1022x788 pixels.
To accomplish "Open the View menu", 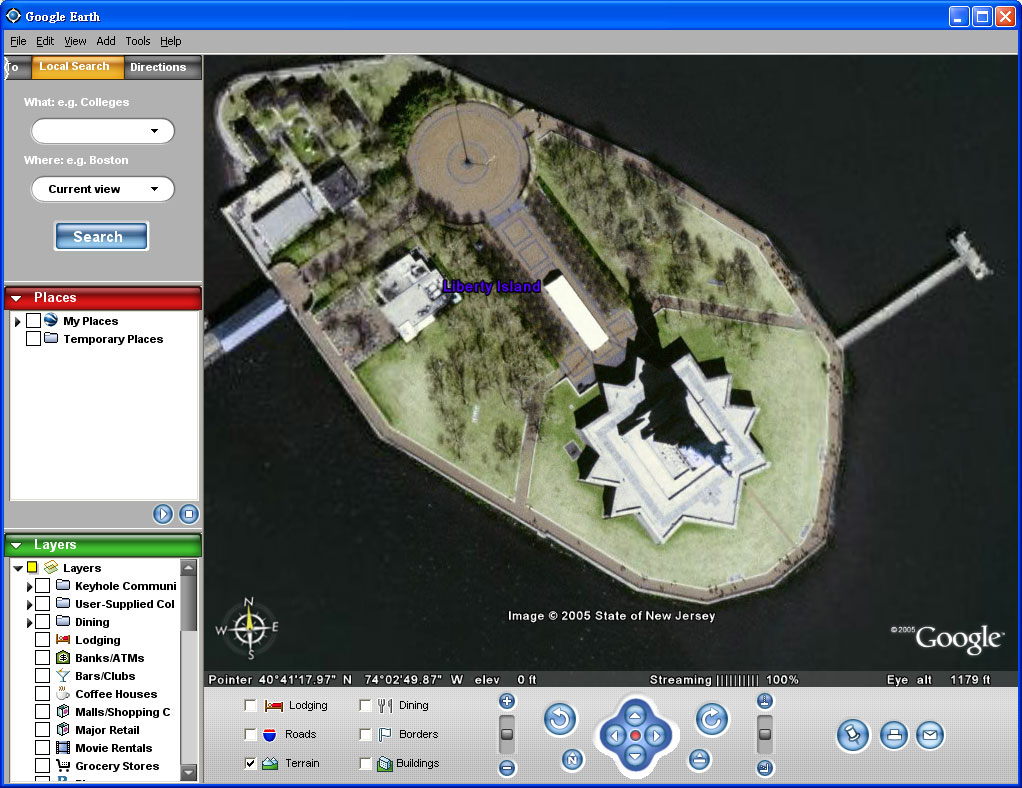I will tap(75, 41).
